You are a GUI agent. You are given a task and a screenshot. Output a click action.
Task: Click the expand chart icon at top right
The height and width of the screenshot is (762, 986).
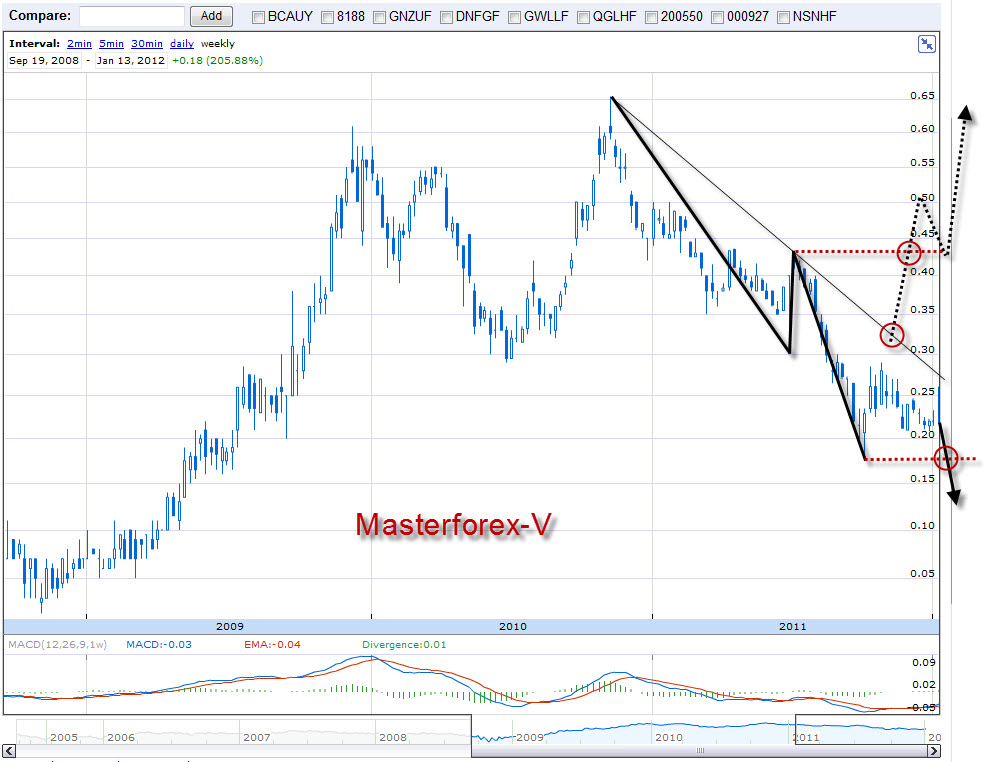pos(926,44)
